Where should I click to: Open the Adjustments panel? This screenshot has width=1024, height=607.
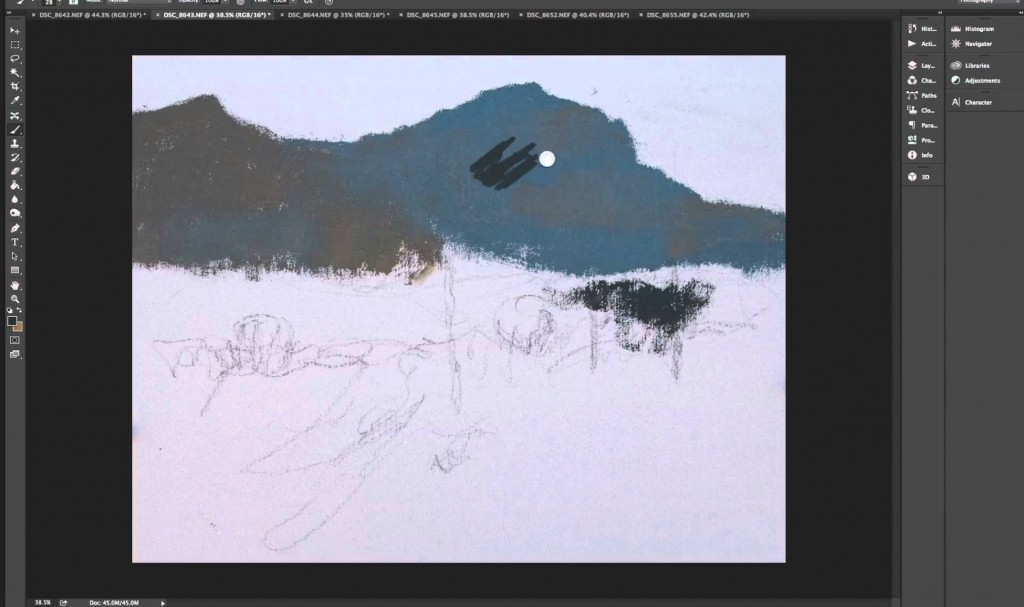click(981, 80)
